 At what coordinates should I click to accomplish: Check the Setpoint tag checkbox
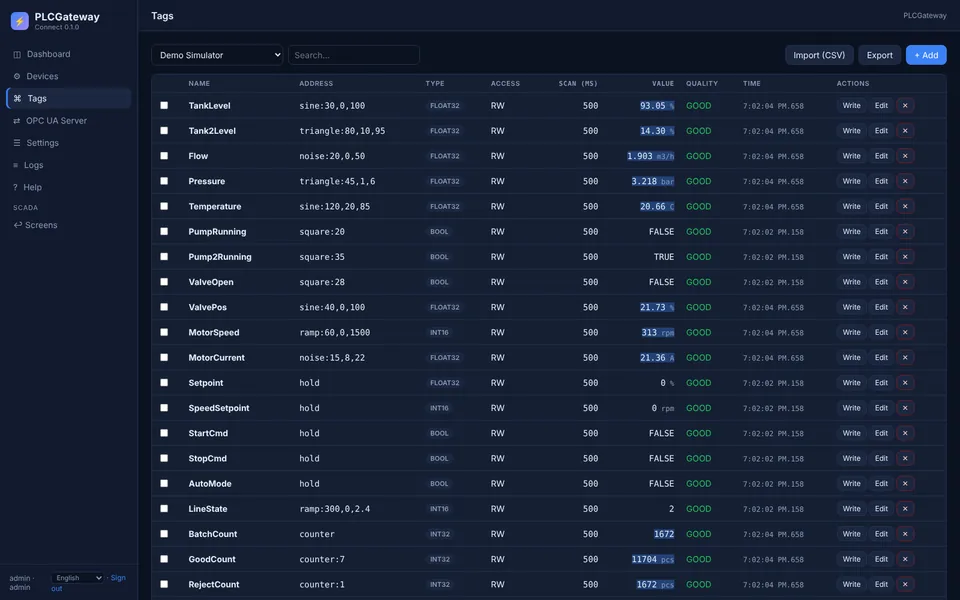point(164,383)
